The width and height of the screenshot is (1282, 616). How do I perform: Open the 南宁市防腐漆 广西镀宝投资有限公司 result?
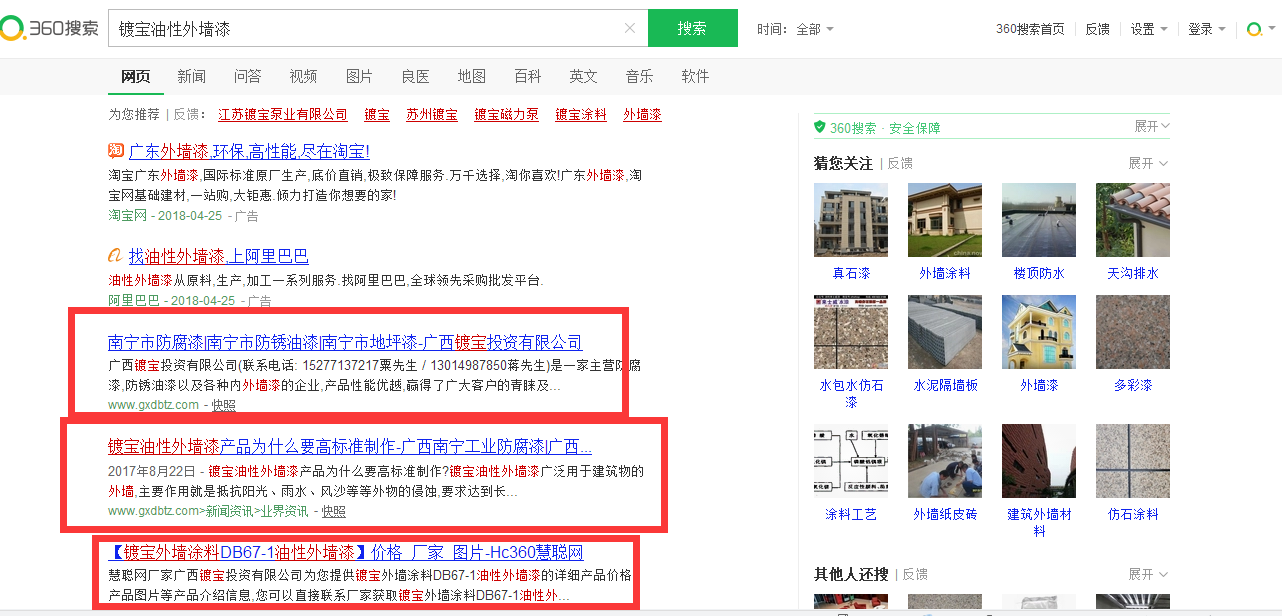[345, 343]
